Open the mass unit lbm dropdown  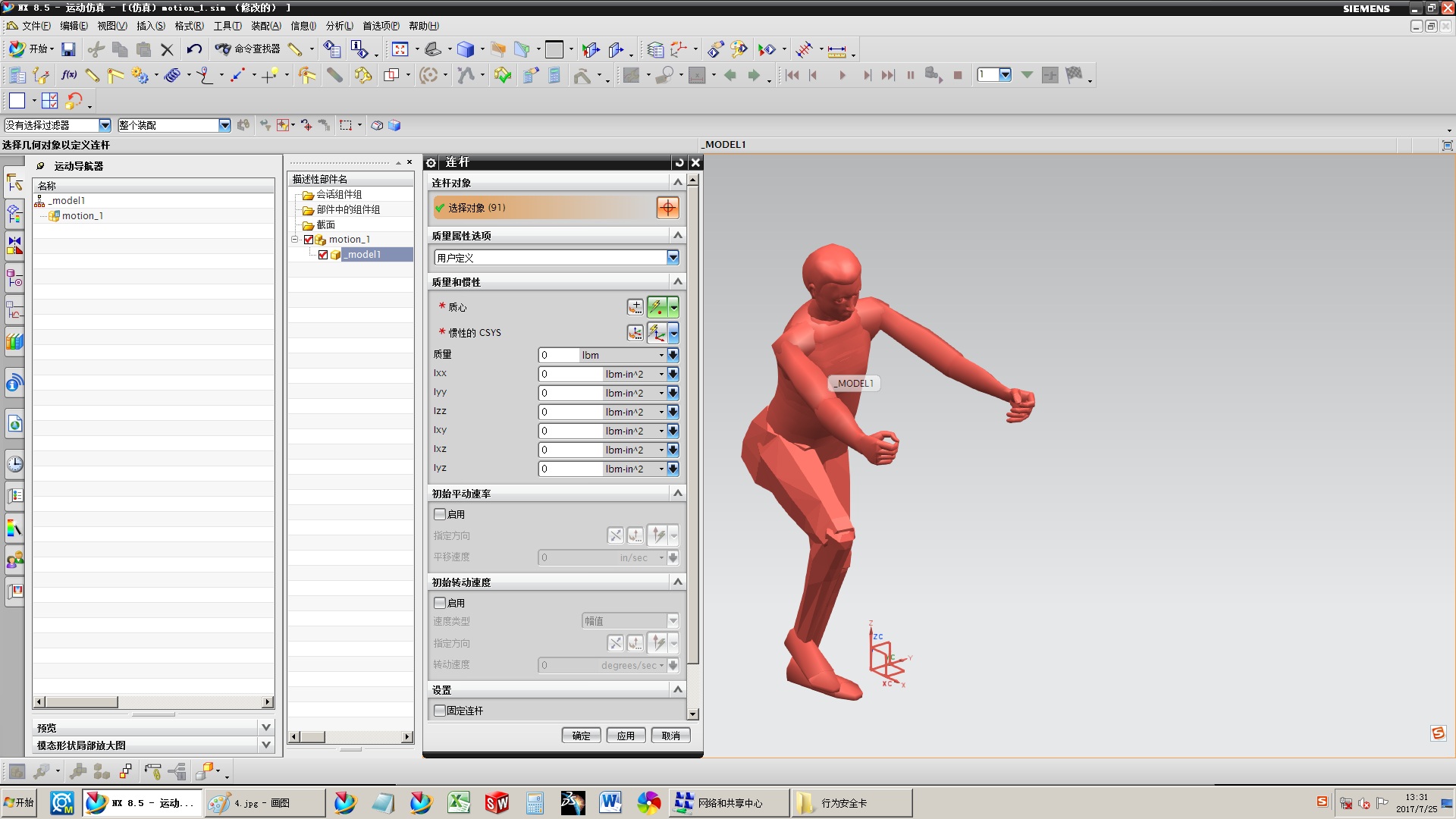click(661, 355)
